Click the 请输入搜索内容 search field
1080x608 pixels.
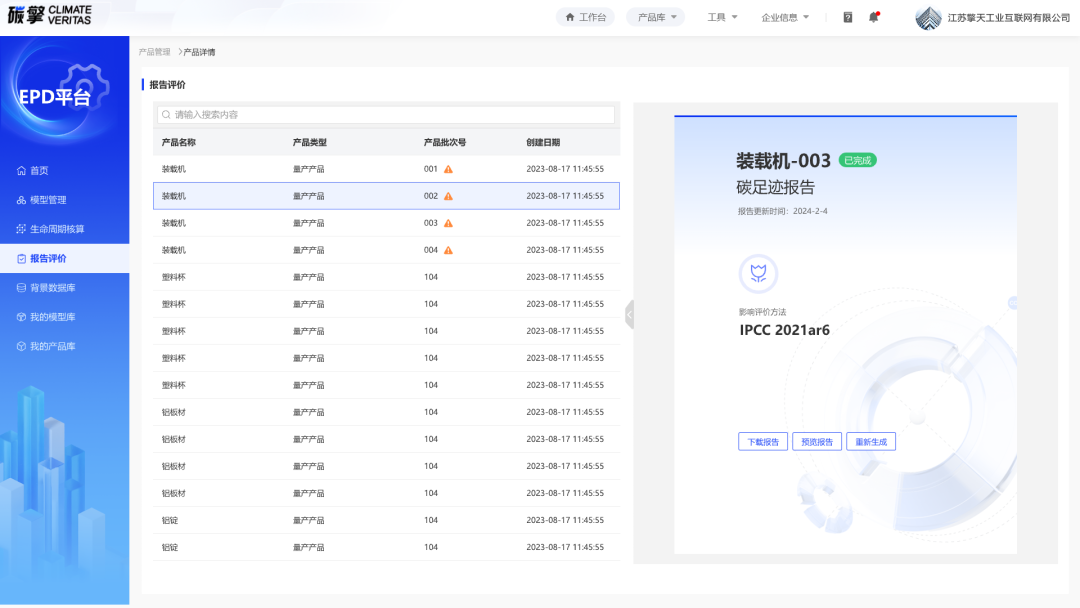[390, 115]
